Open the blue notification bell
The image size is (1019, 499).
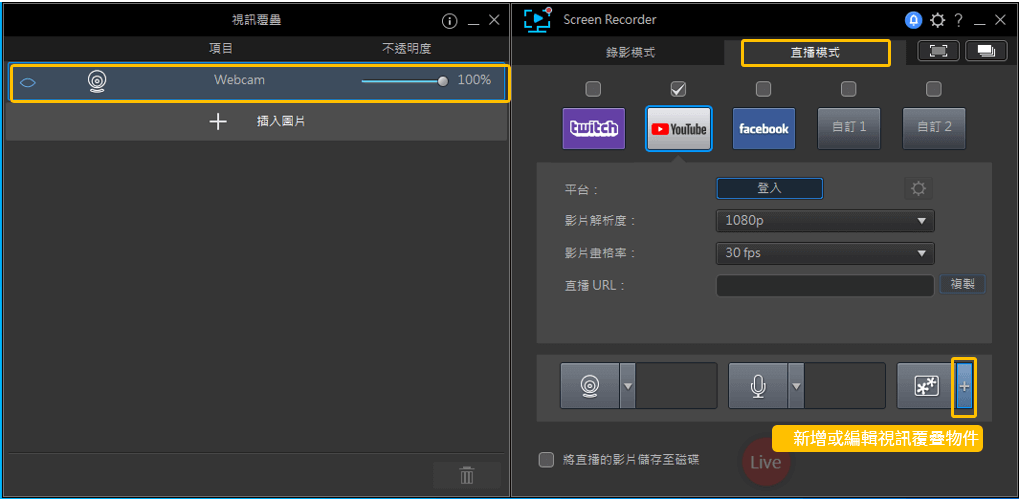[x=914, y=20]
